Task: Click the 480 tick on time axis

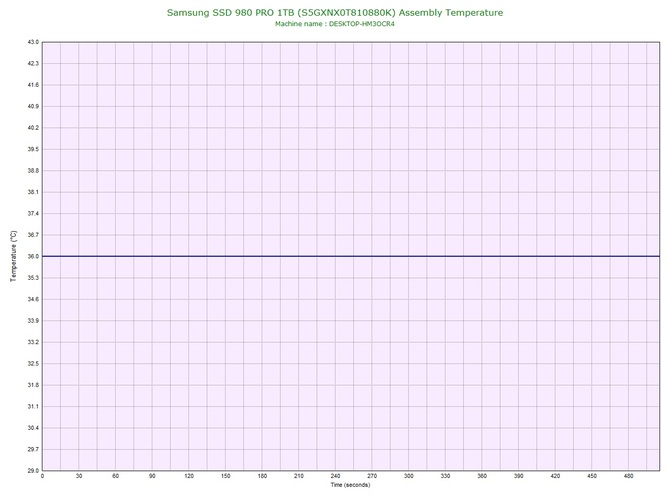Action: click(629, 476)
